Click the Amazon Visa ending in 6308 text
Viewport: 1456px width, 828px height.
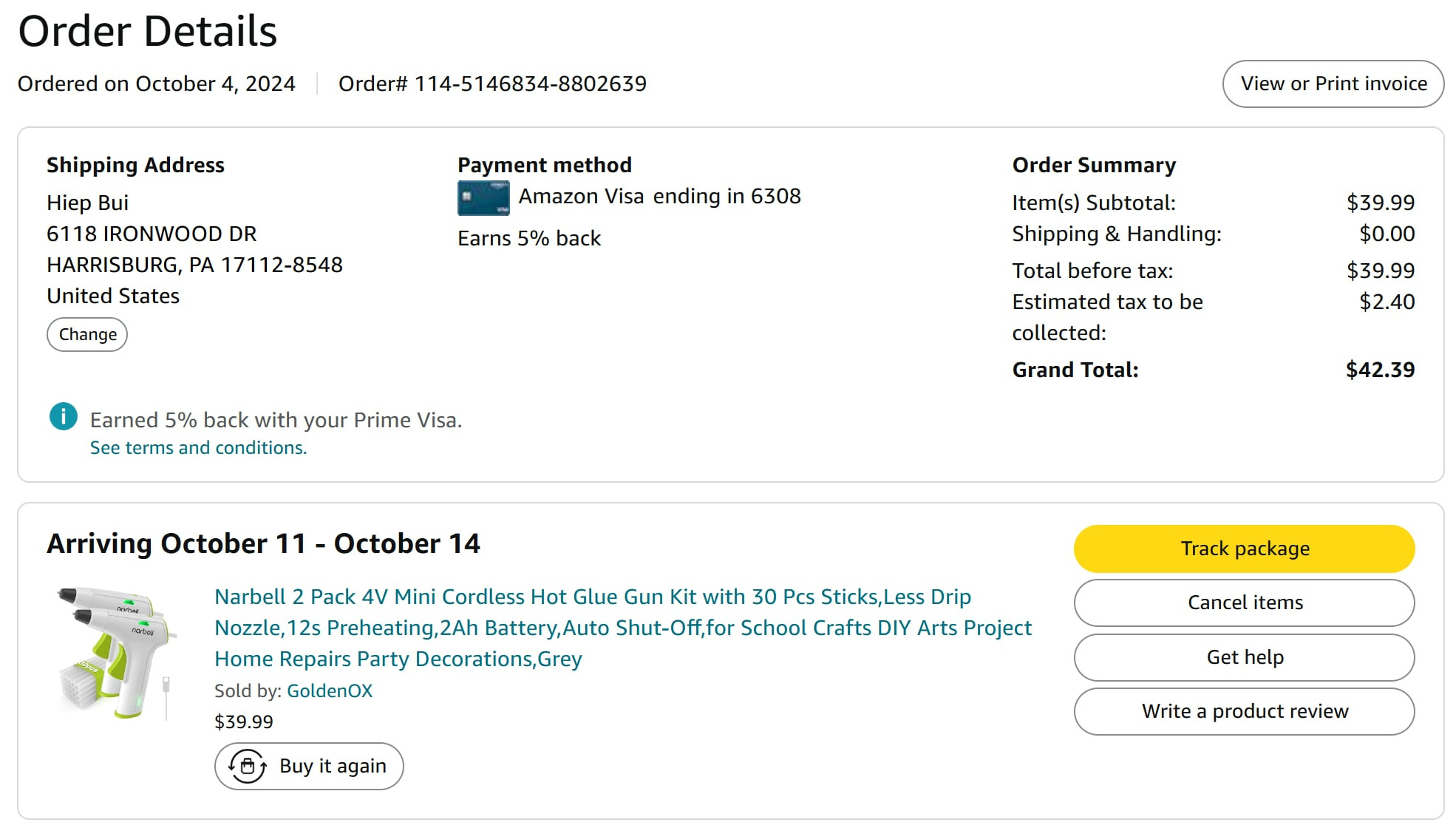click(659, 197)
